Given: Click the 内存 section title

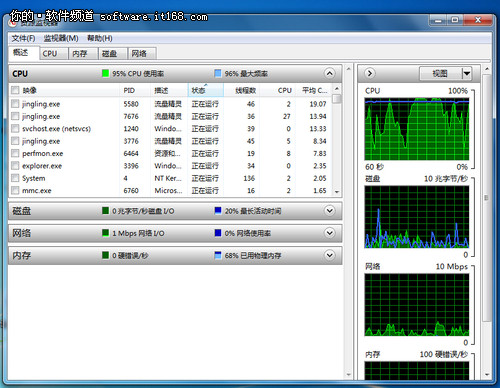Looking at the screenshot, I should pyautogui.click(x=22, y=255).
